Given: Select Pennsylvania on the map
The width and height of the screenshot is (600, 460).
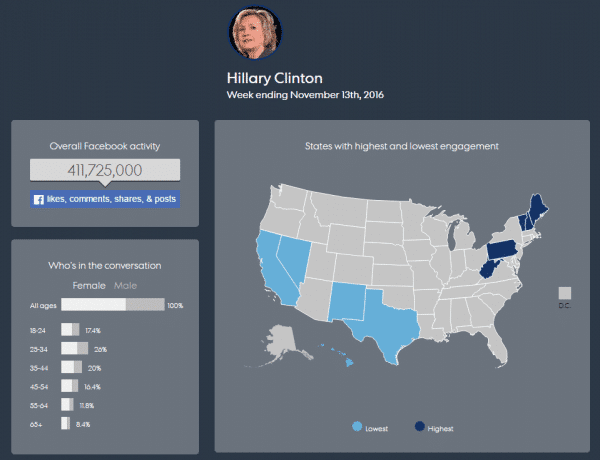Looking at the screenshot, I should (502, 250).
